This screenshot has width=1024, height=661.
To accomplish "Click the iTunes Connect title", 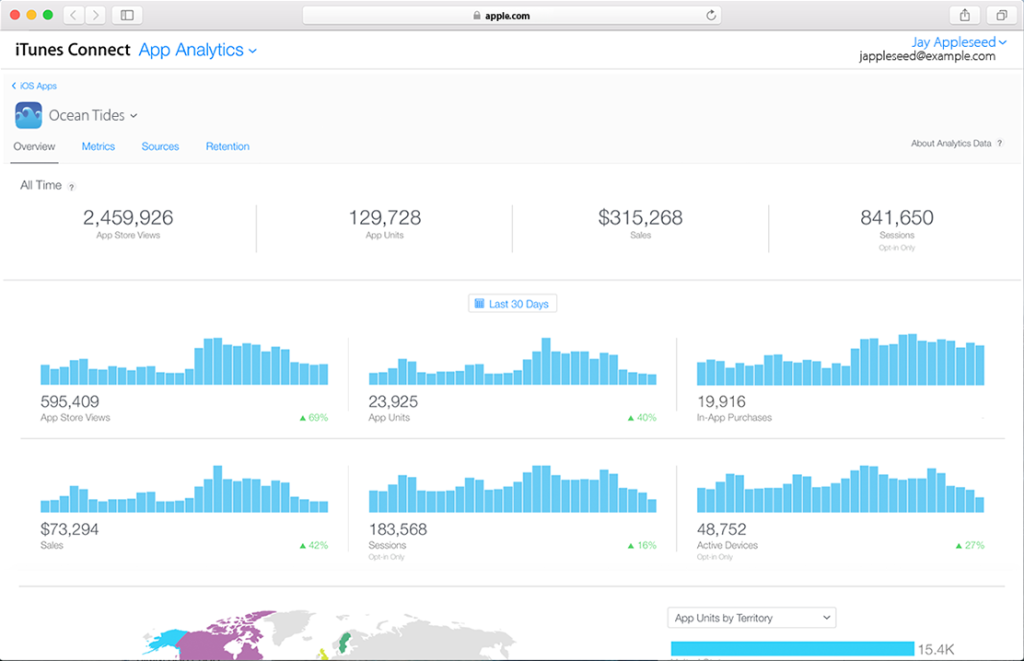I will [x=72, y=50].
